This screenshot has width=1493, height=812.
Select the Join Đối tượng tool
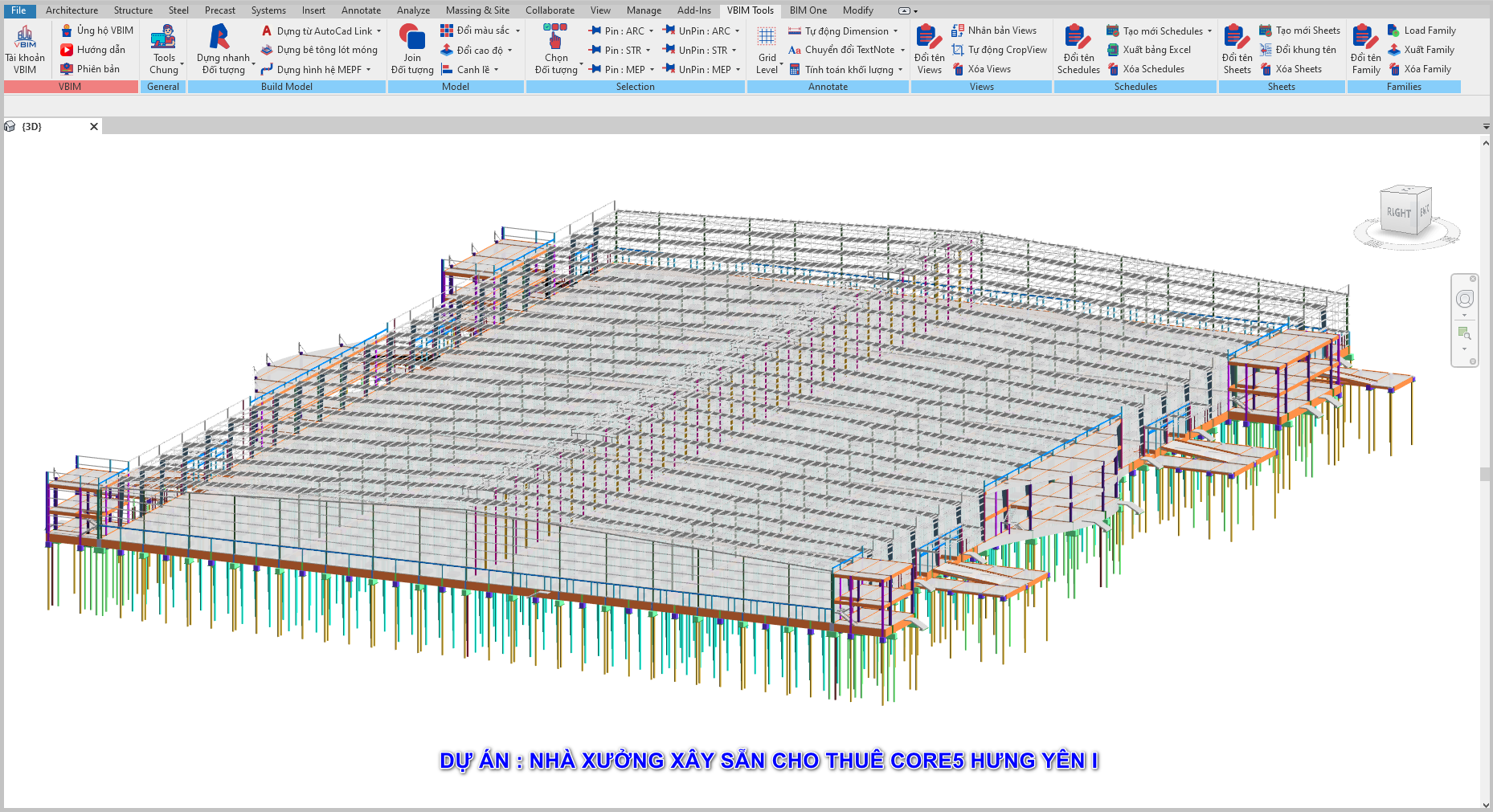tap(412, 37)
